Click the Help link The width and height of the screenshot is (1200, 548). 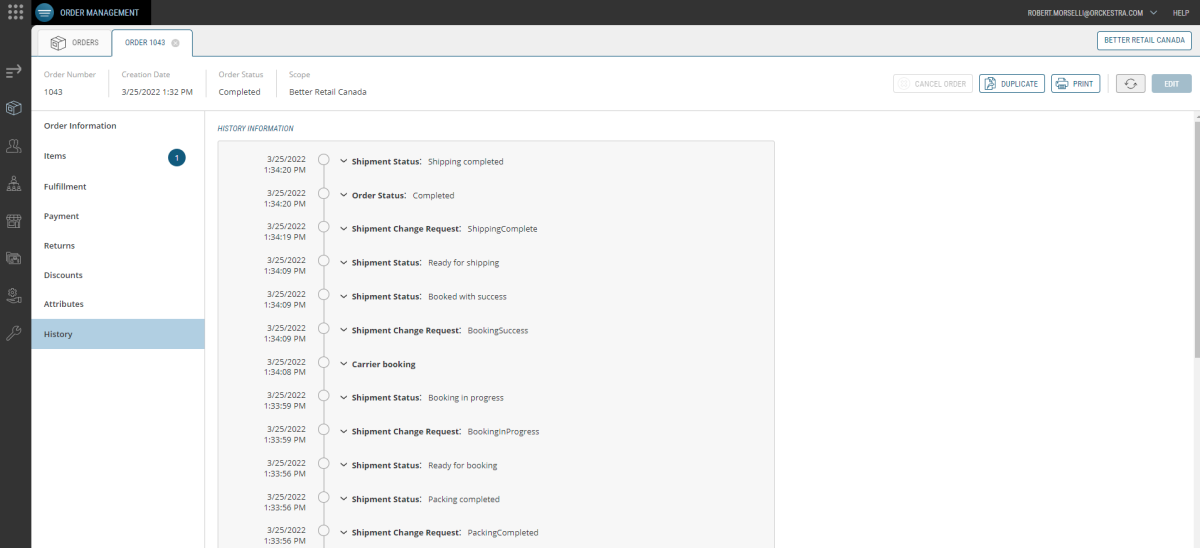coord(1180,12)
